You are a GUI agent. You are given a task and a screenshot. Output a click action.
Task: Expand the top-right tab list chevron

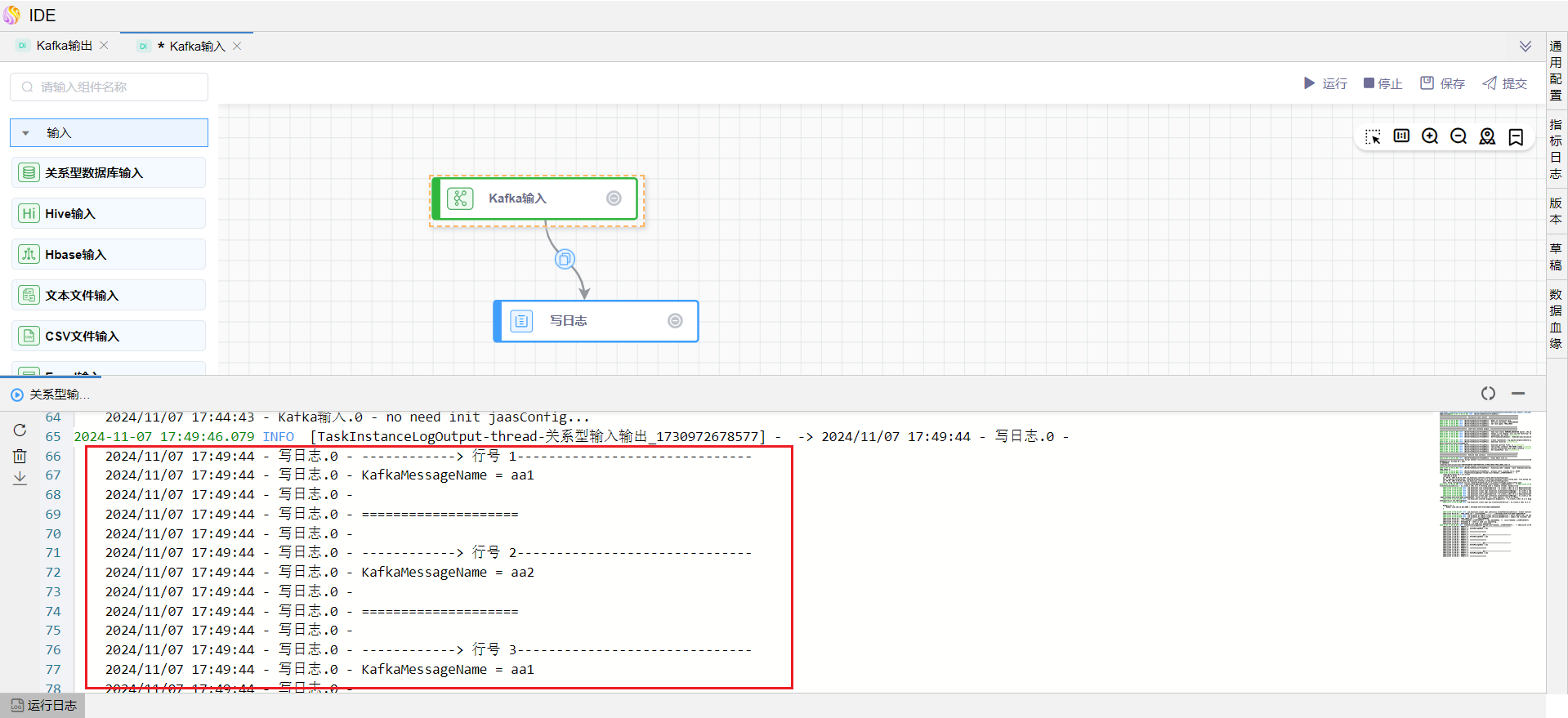(1525, 47)
